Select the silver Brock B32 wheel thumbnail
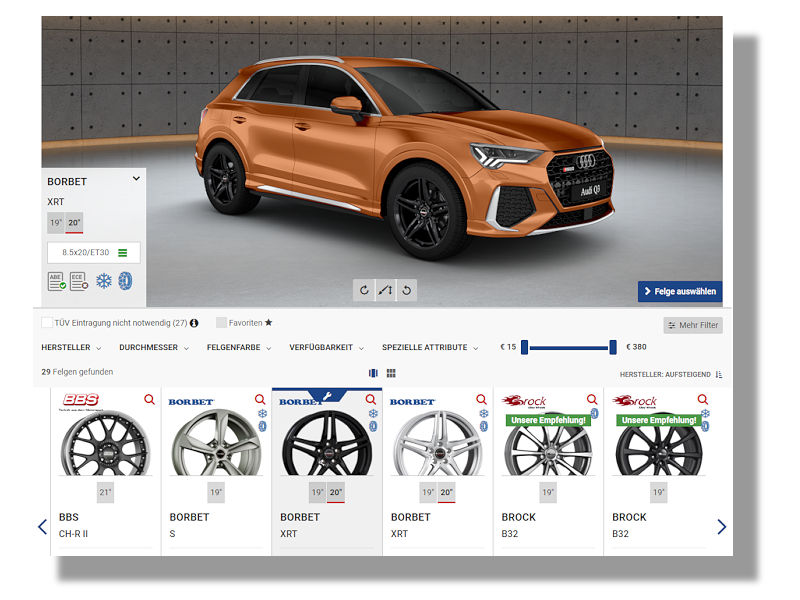 (548, 444)
